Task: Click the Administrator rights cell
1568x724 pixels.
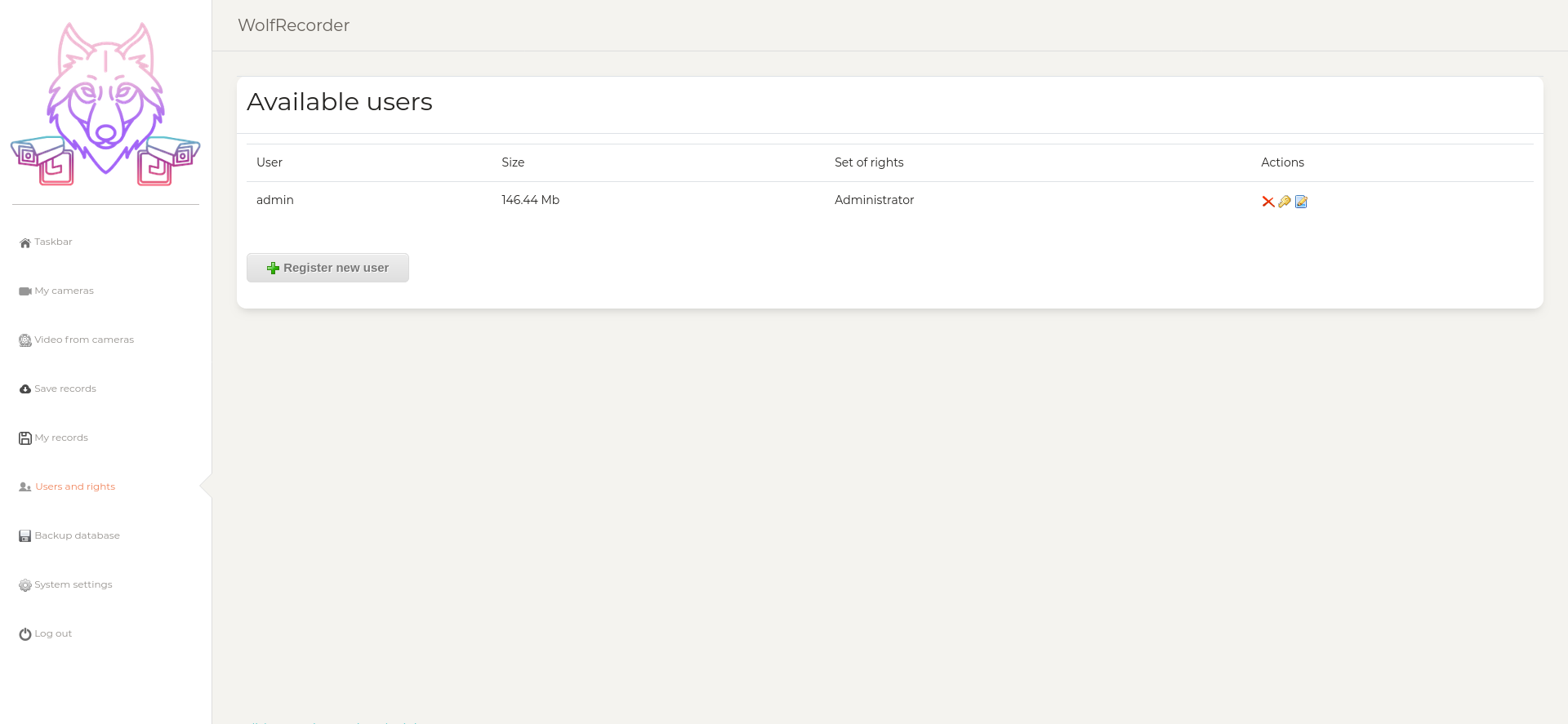Action: point(874,200)
